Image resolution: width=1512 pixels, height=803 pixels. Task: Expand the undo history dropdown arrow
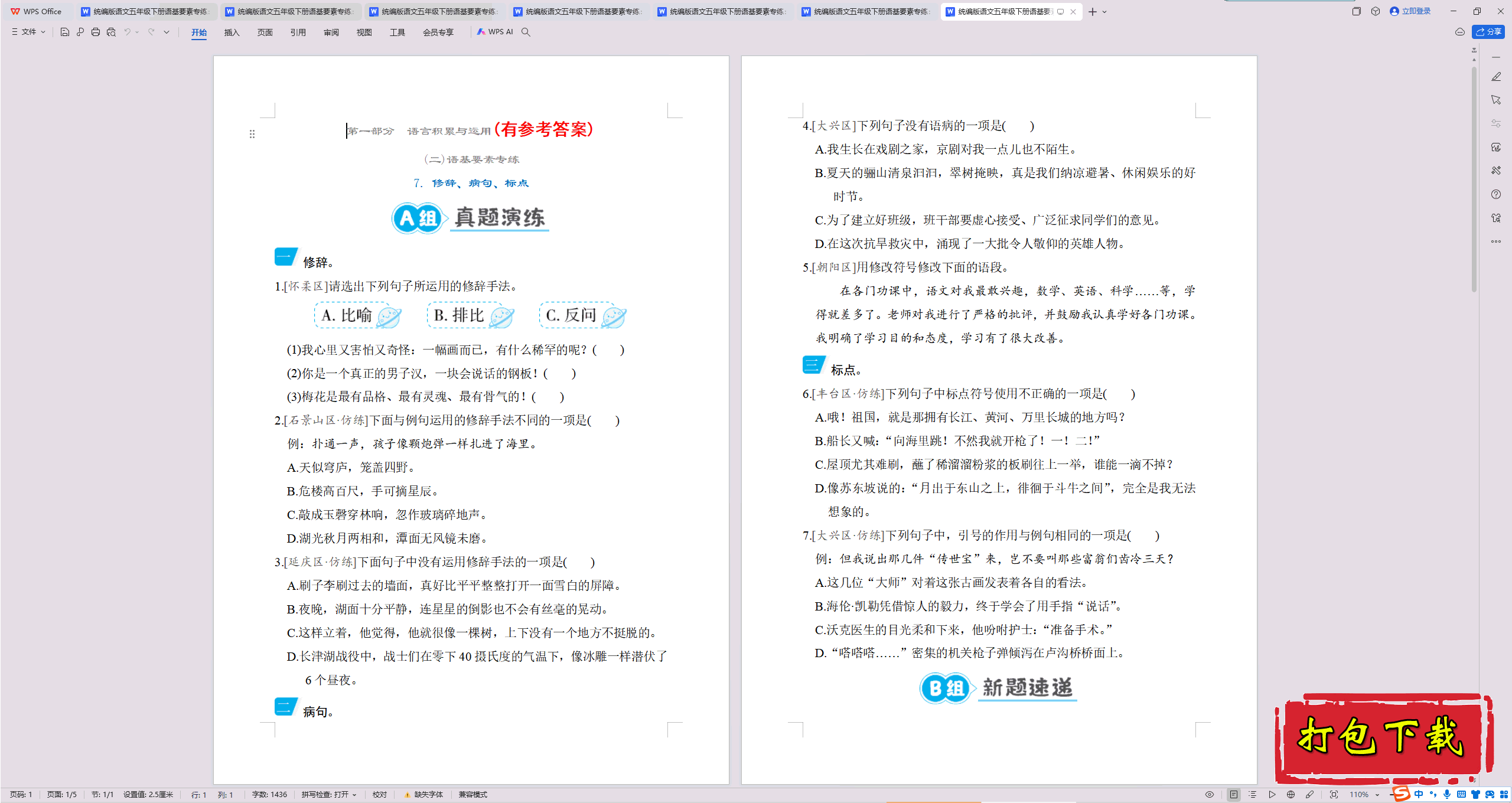137,32
